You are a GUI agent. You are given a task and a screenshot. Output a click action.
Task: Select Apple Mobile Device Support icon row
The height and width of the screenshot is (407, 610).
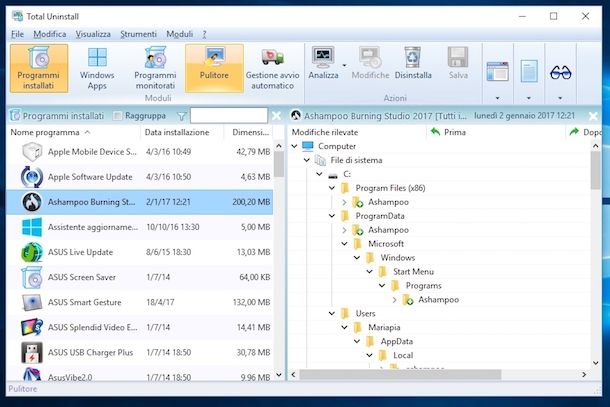tap(32, 152)
